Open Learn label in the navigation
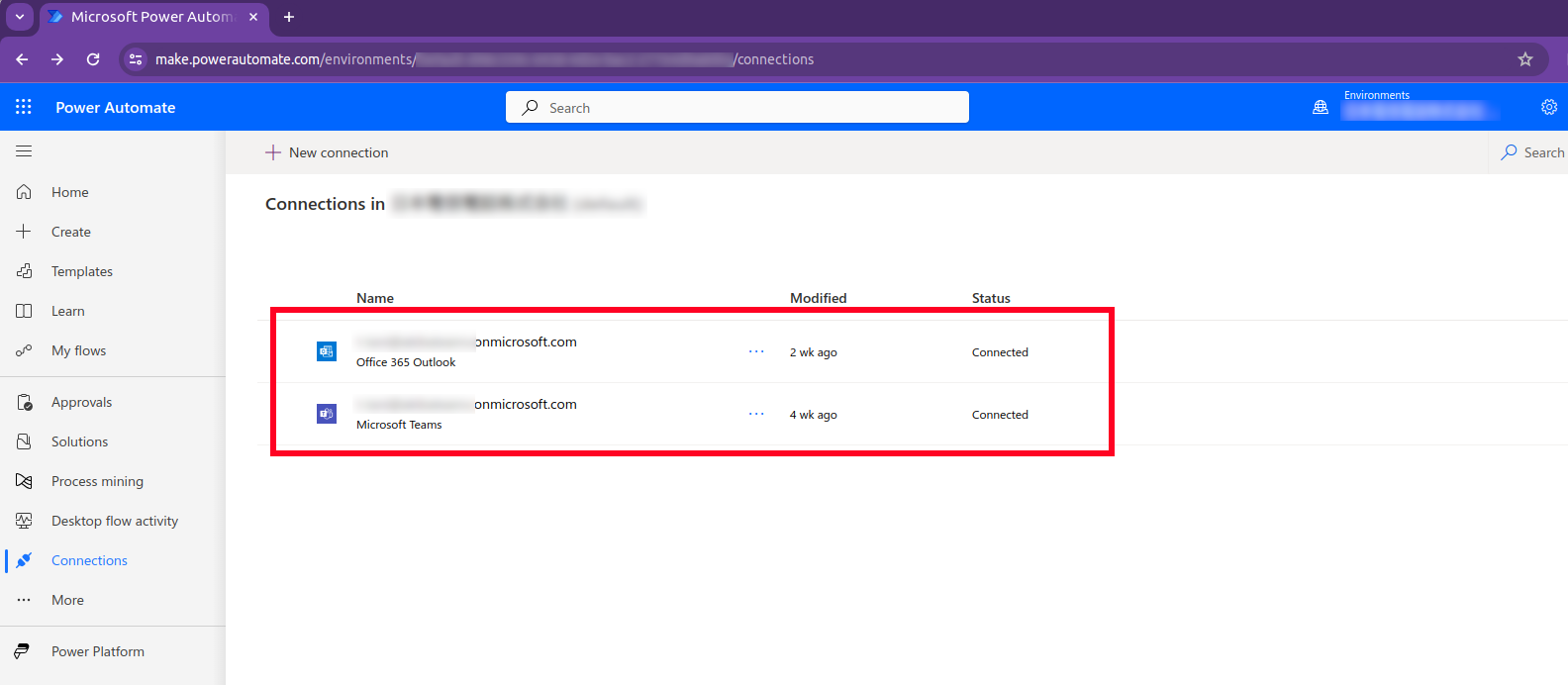This screenshot has width=1568, height=685. [68, 311]
